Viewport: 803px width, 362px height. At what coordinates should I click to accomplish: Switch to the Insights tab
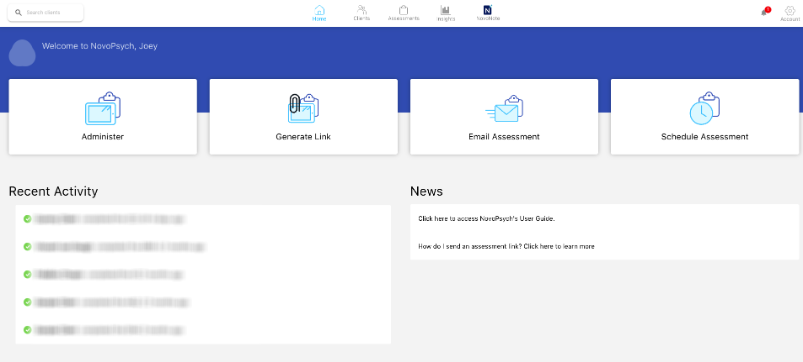coord(446,13)
